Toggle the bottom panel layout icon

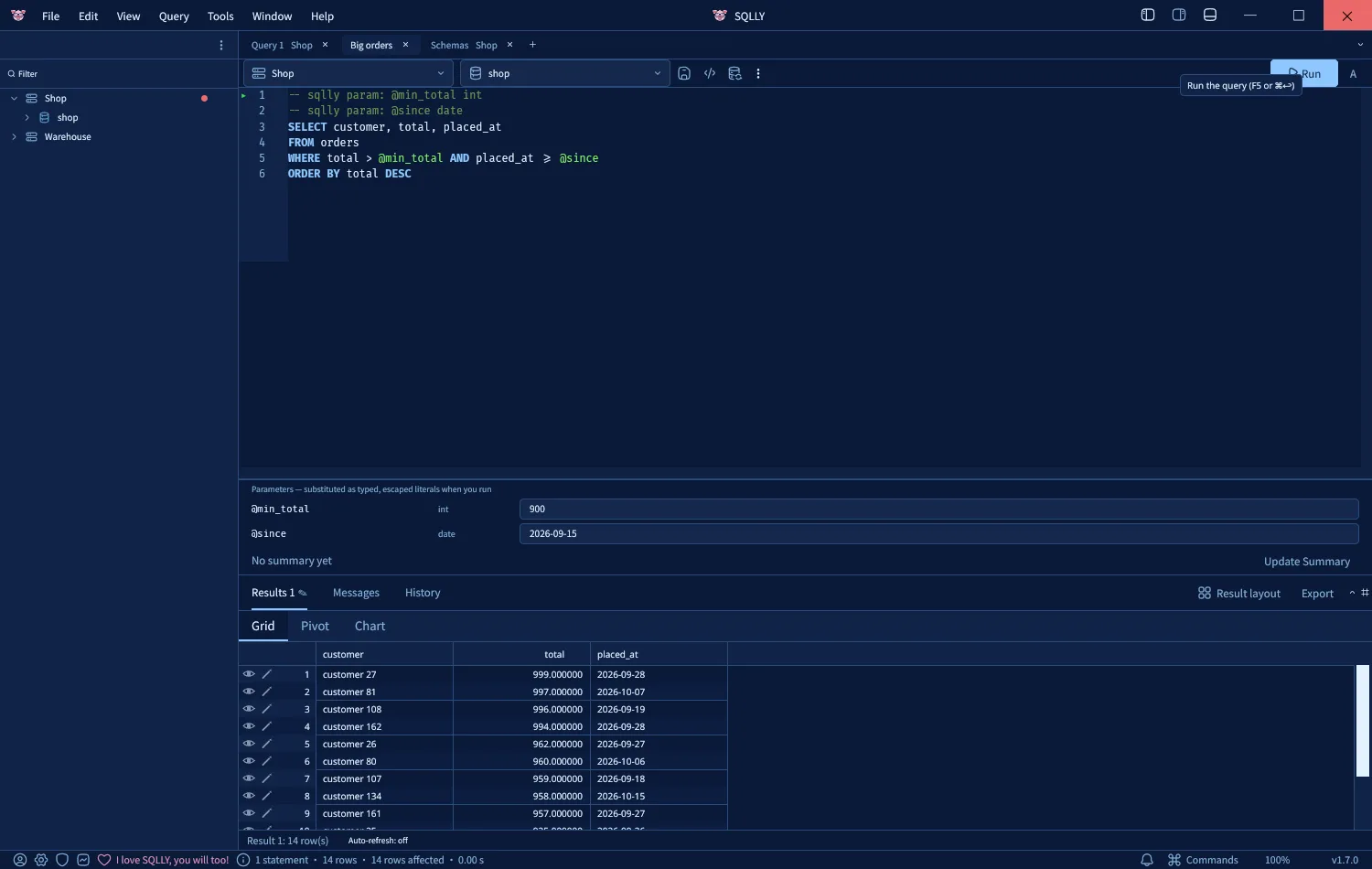[1210, 15]
